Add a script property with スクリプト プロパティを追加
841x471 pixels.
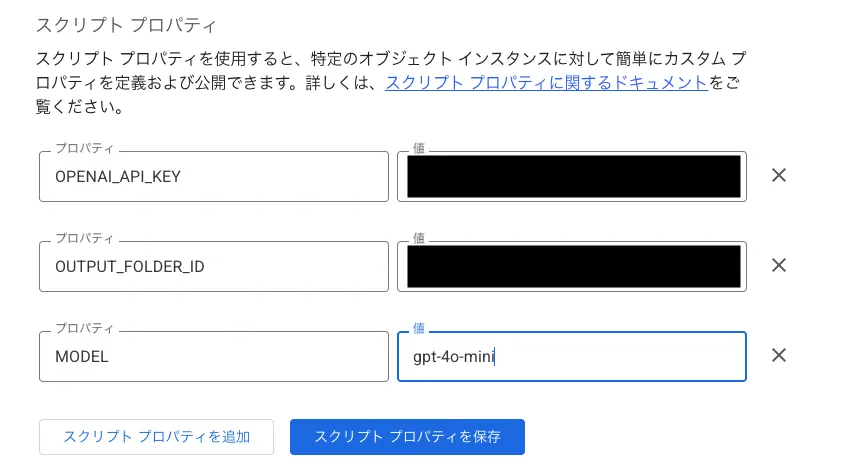157,437
